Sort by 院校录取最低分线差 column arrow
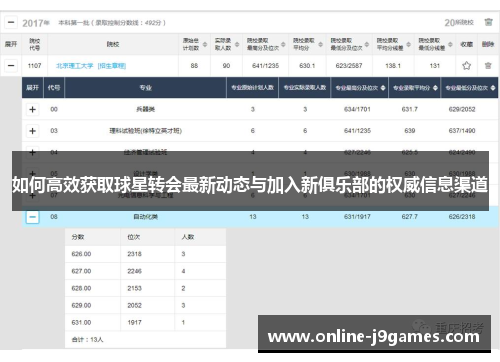Viewport: 500px width, 362px height. pyautogui.click(x=450, y=44)
